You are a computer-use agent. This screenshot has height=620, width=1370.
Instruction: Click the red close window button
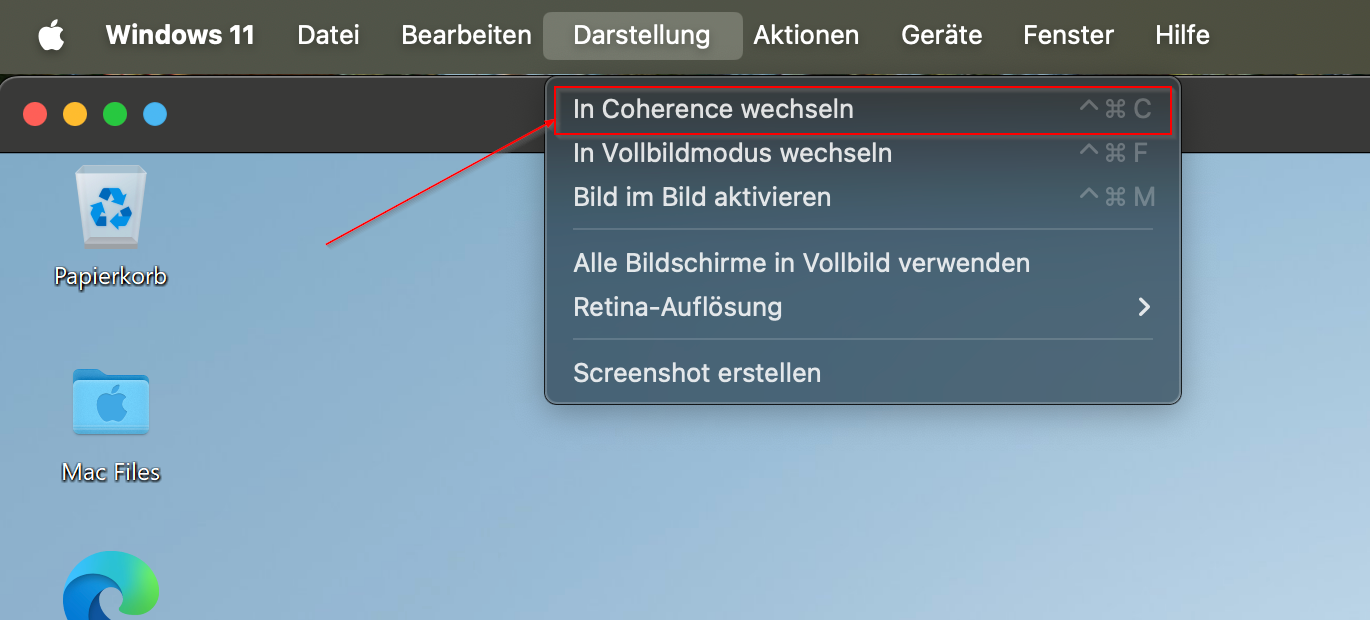35,114
